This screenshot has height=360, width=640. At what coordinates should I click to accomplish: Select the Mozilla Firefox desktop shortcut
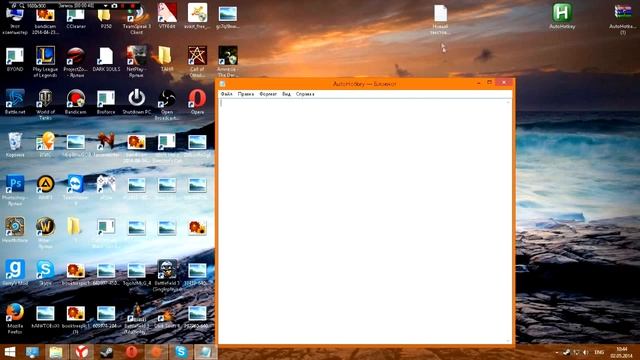pyautogui.click(x=15, y=318)
